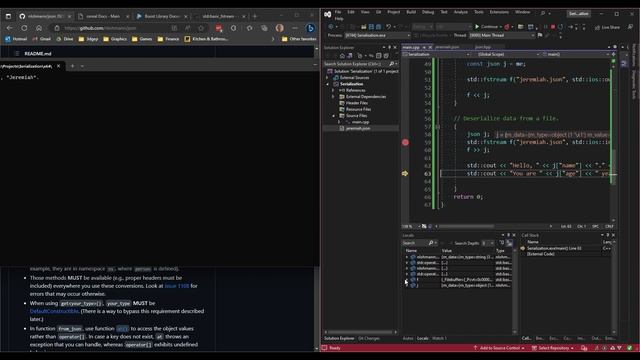The height and width of the screenshot is (360, 640).
Task: Open the Games bookmark folder
Action: pyautogui.click(x=142, y=39)
